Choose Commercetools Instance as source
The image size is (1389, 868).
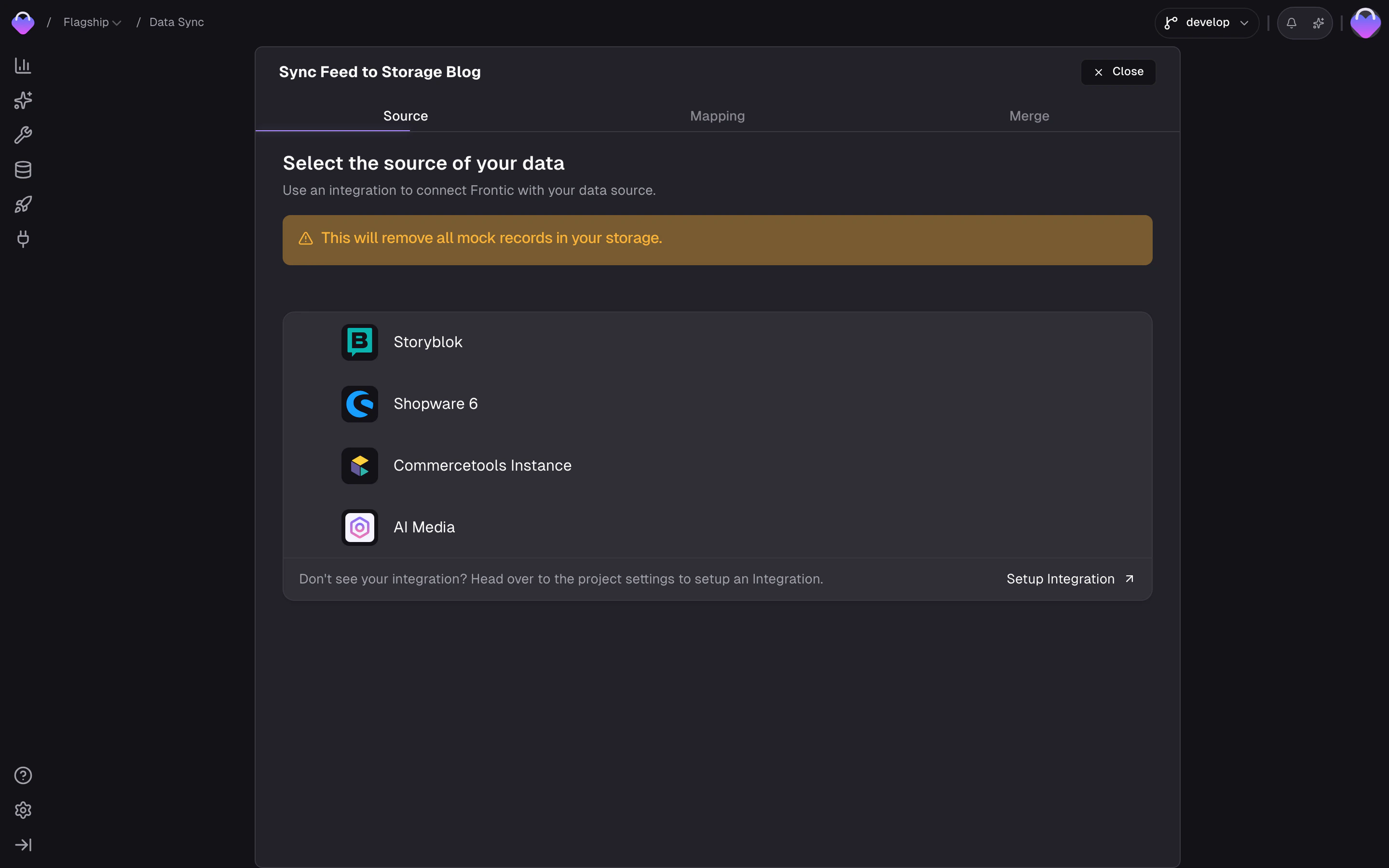click(x=718, y=465)
